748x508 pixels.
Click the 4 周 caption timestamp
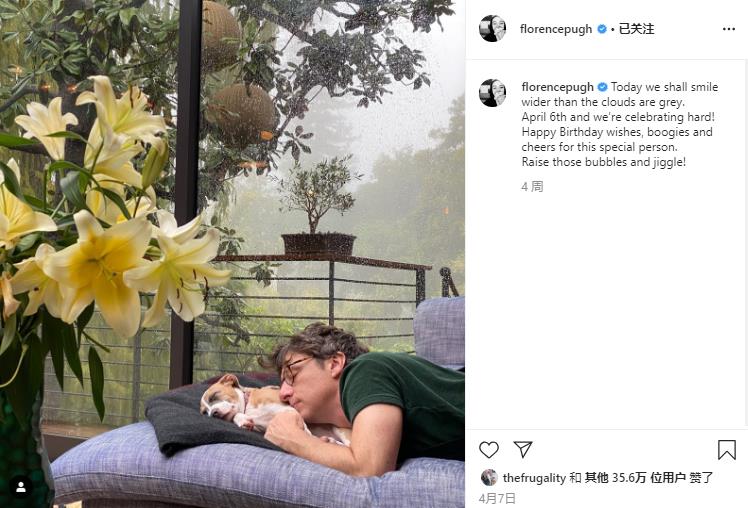coord(532,187)
